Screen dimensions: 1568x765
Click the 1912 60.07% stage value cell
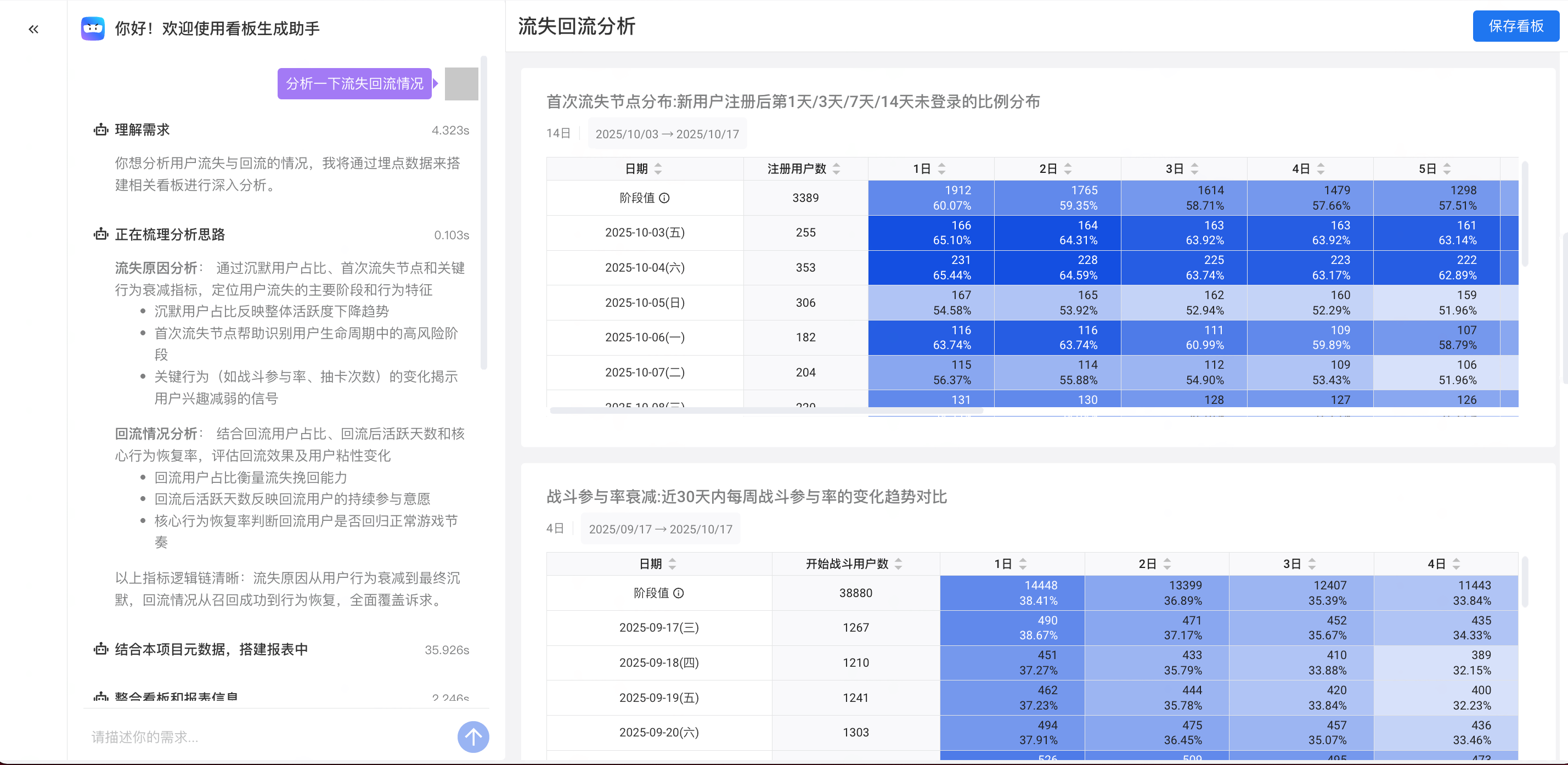click(x=930, y=198)
